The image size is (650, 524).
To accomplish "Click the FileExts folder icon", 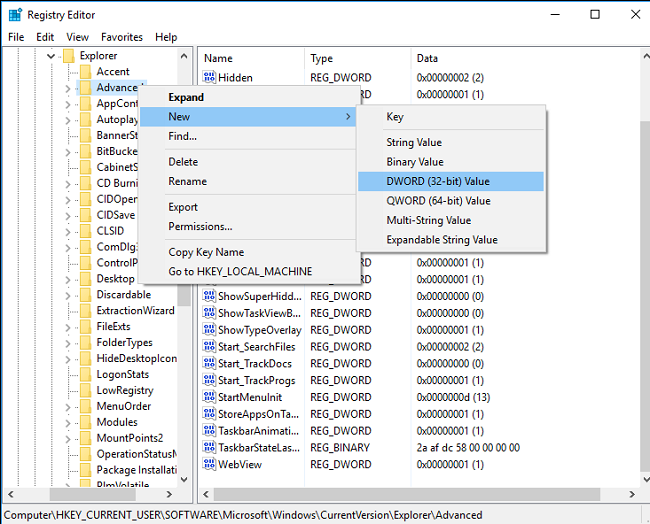I will pos(85,327).
